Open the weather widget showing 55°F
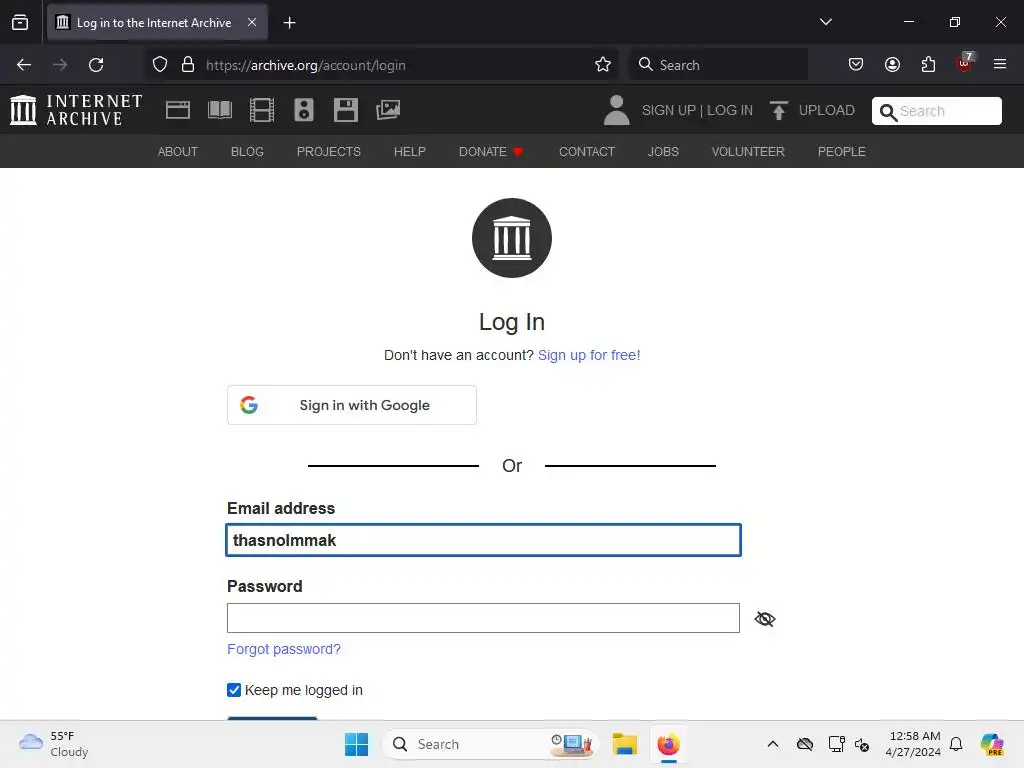Screen dimensions: 1024x768 coord(54,744)
